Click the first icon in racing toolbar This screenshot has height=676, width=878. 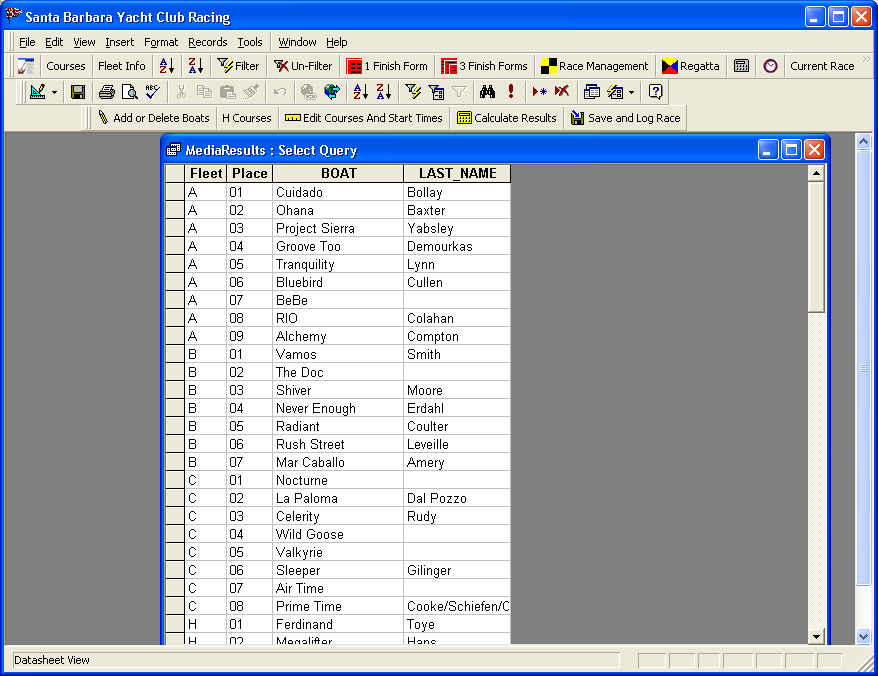(x=26, y=66)
